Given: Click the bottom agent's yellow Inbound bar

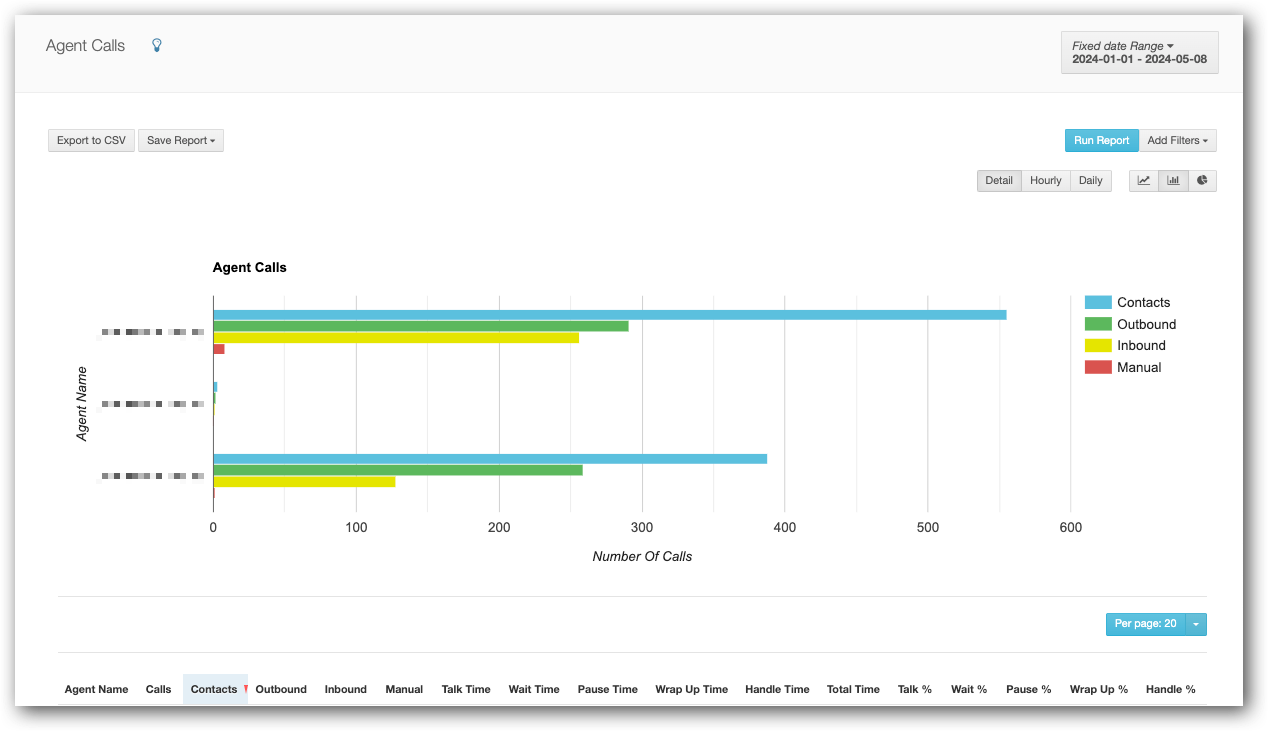Looking at the screenshot, I should tap(304, 481).
